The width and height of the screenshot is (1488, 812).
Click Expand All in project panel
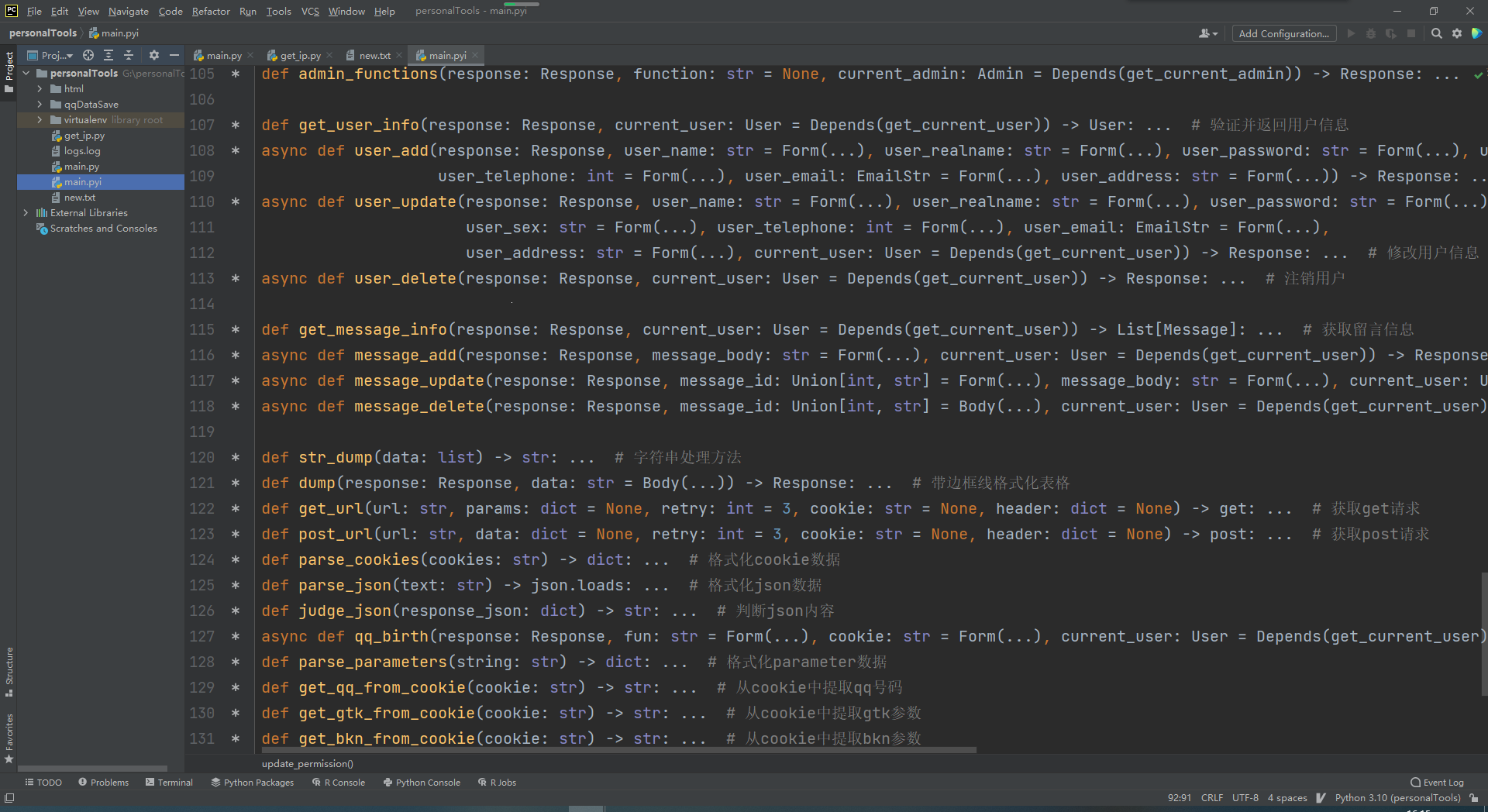[x=108, y=55]
